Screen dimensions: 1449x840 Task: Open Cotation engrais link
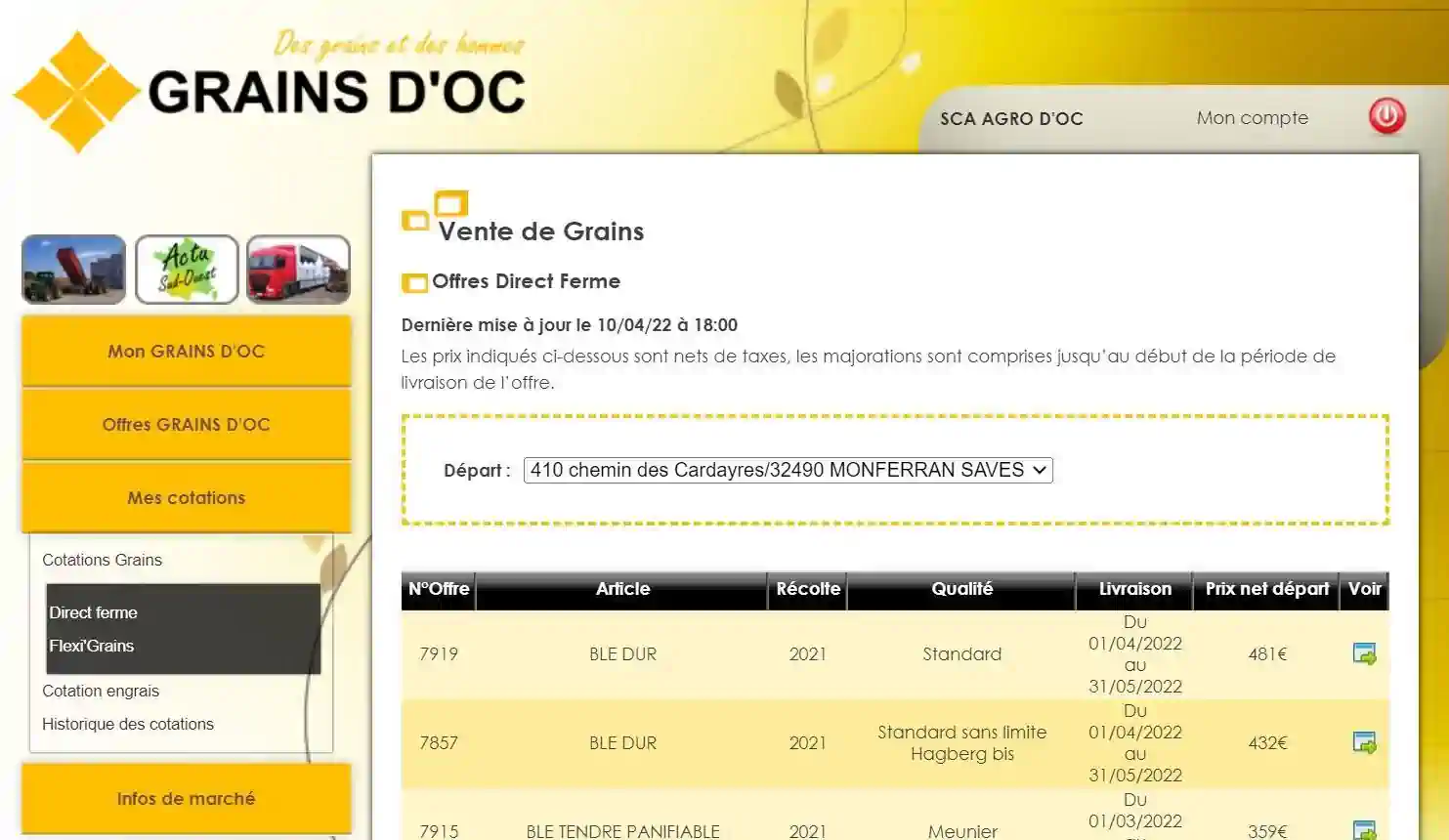tap(101, 691)
